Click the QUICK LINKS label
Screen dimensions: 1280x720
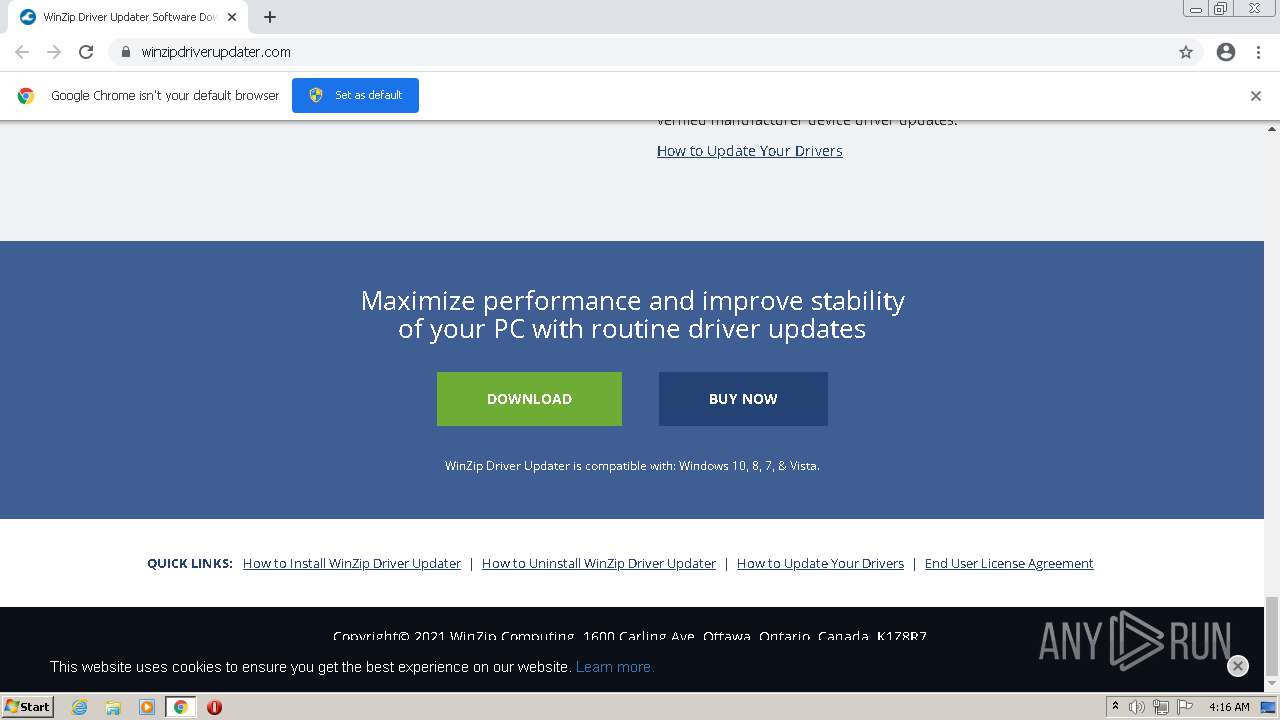tap(190, 564)
